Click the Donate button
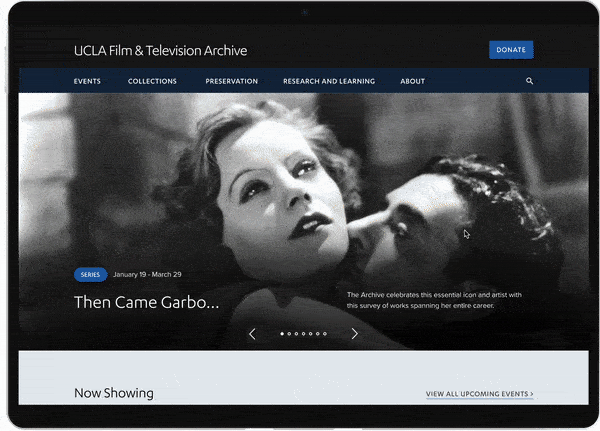 (511, 50)
